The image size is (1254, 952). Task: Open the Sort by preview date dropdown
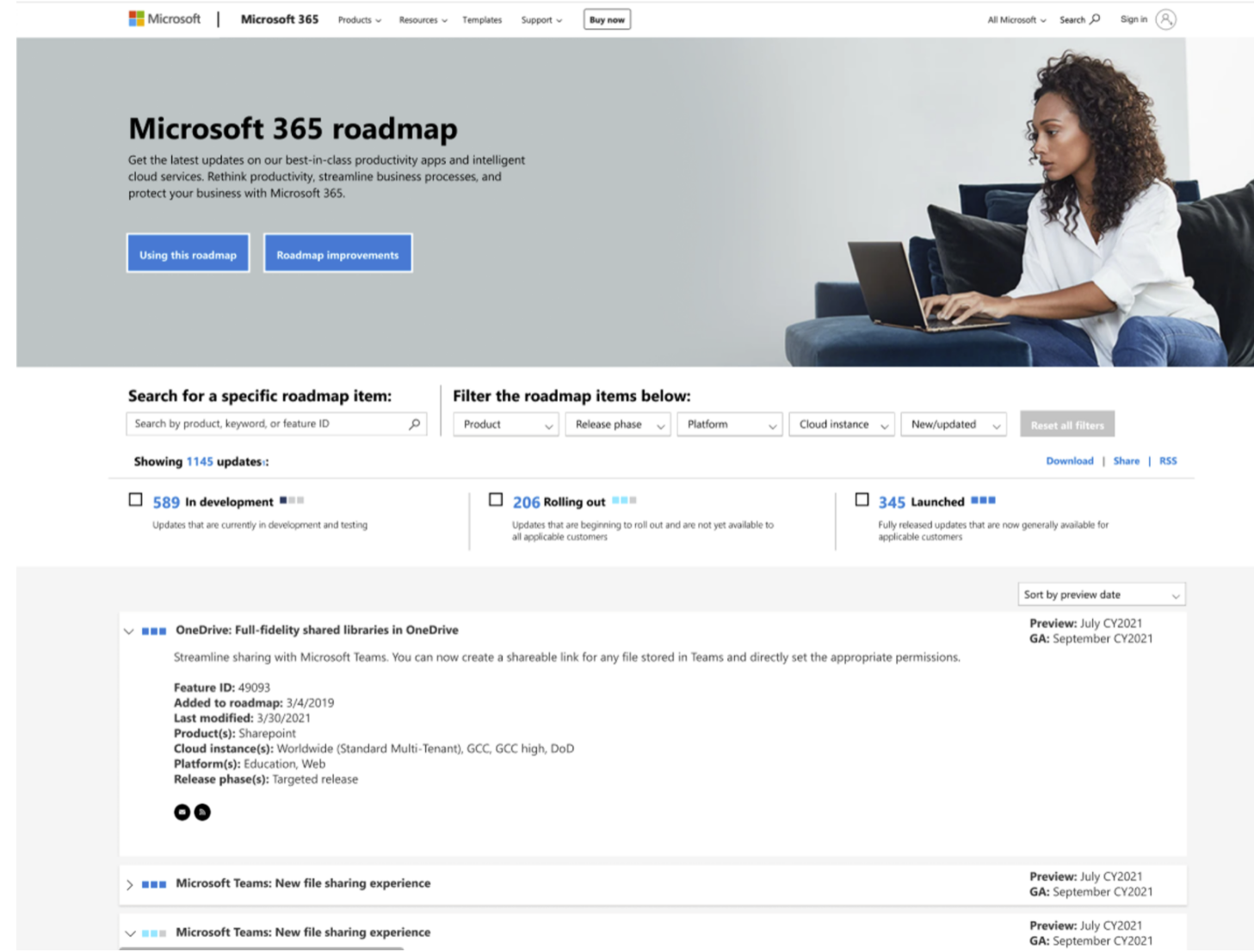1102,595
